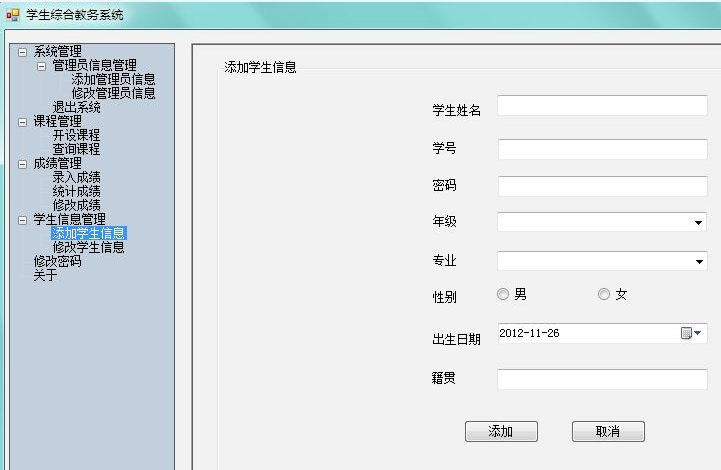Viewport: 721px width, 470px height.
Task: Click the 学生综合教务系统 window title
Action: point(75,15)
